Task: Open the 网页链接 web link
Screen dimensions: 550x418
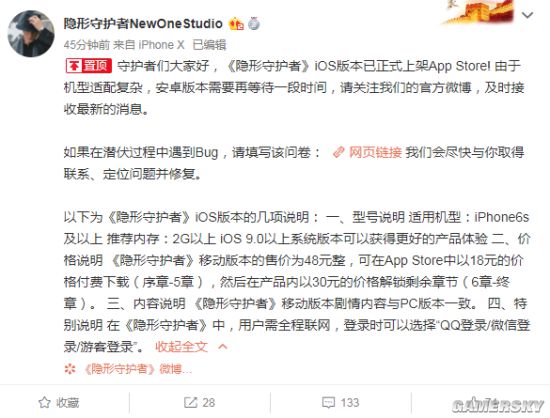Action: click(x=375, y=152)
